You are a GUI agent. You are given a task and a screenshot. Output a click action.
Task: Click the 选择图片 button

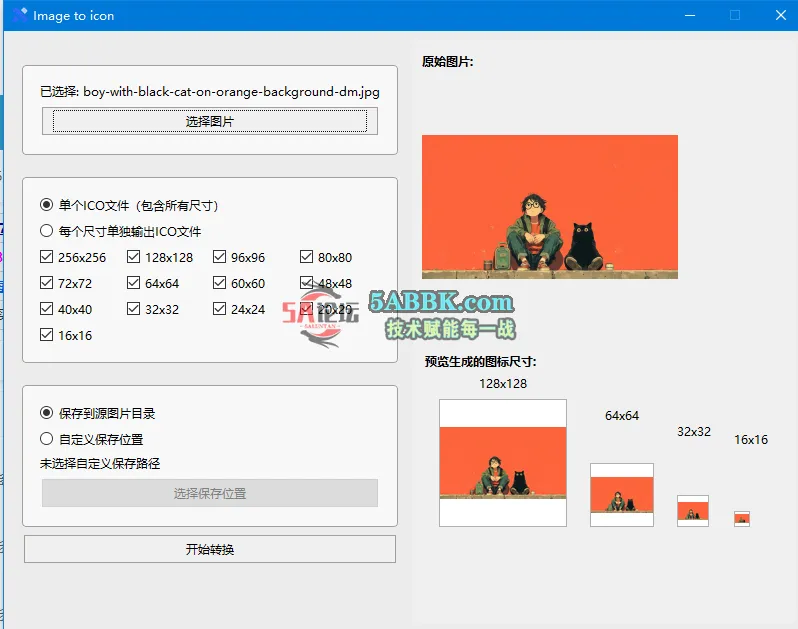click(210, 121)
